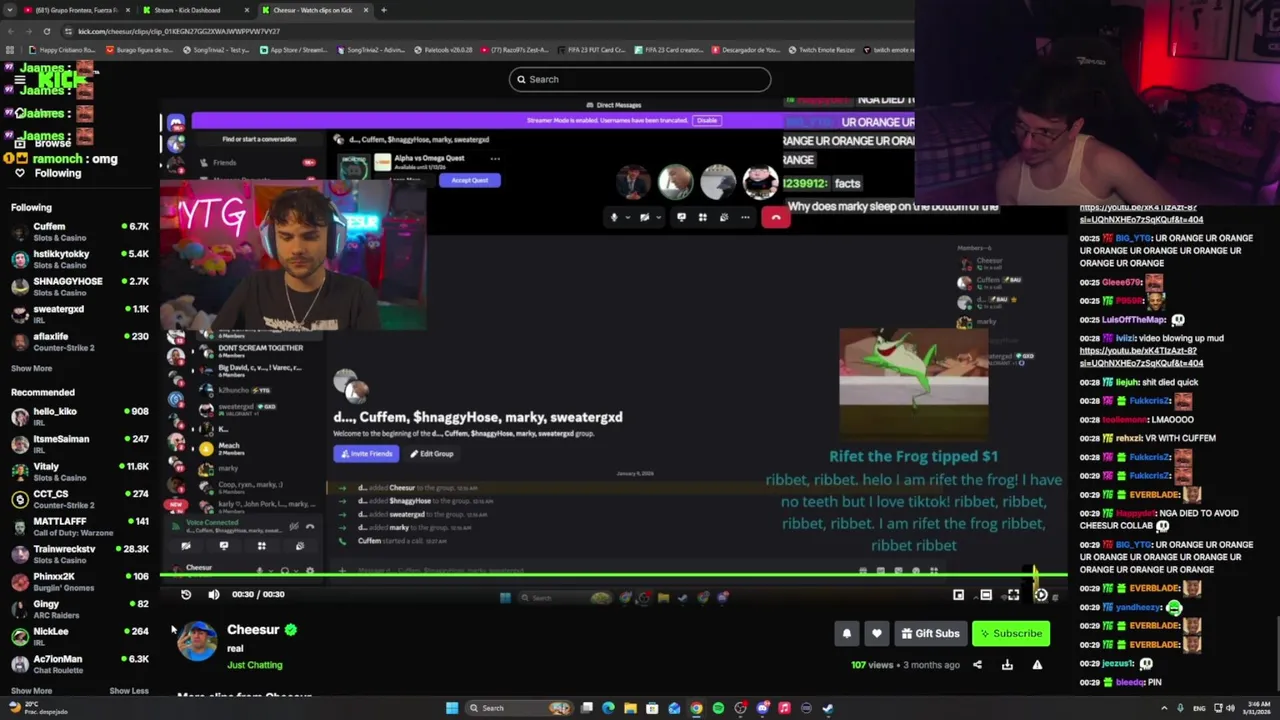Open hstikkytokky's channel in the sidebar

click(80, 259)
